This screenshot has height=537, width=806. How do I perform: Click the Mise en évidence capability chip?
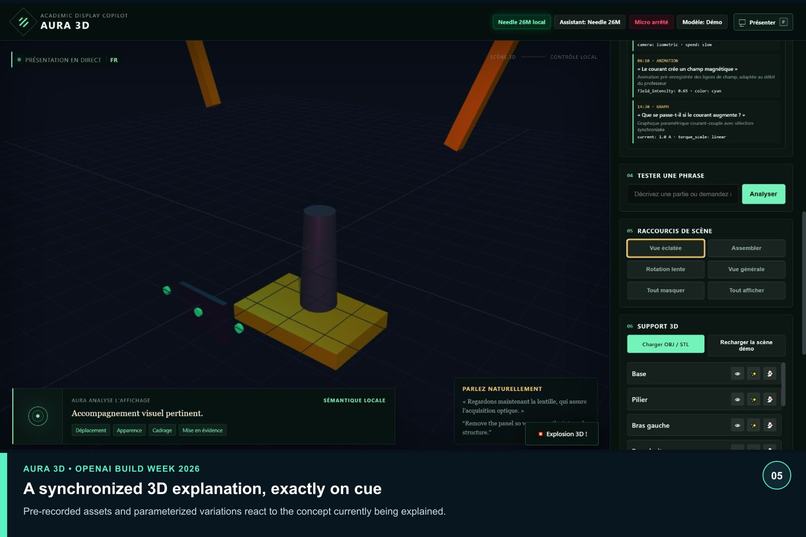(x=203, y=430)
